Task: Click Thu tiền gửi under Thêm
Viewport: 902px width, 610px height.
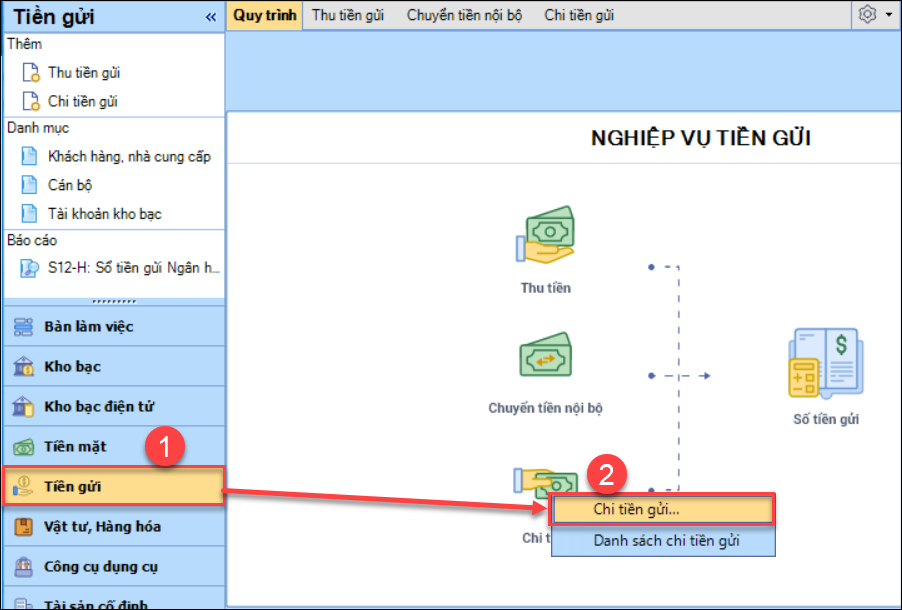Action: [84, 73]
